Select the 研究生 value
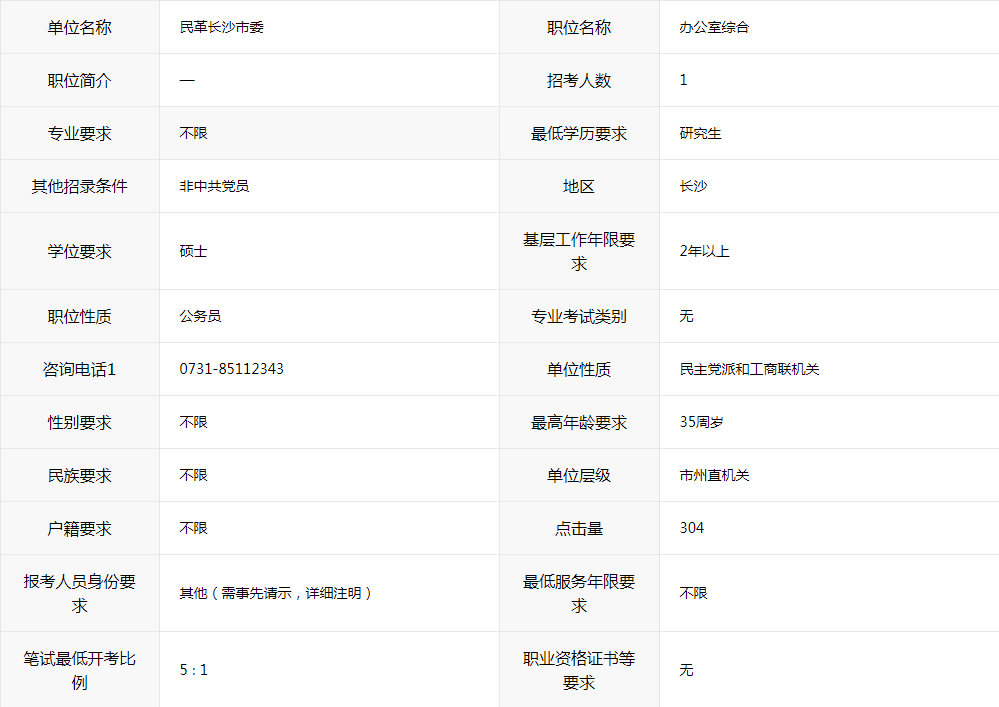This screenshot has height=707, width=999. [x=700, y=133]
